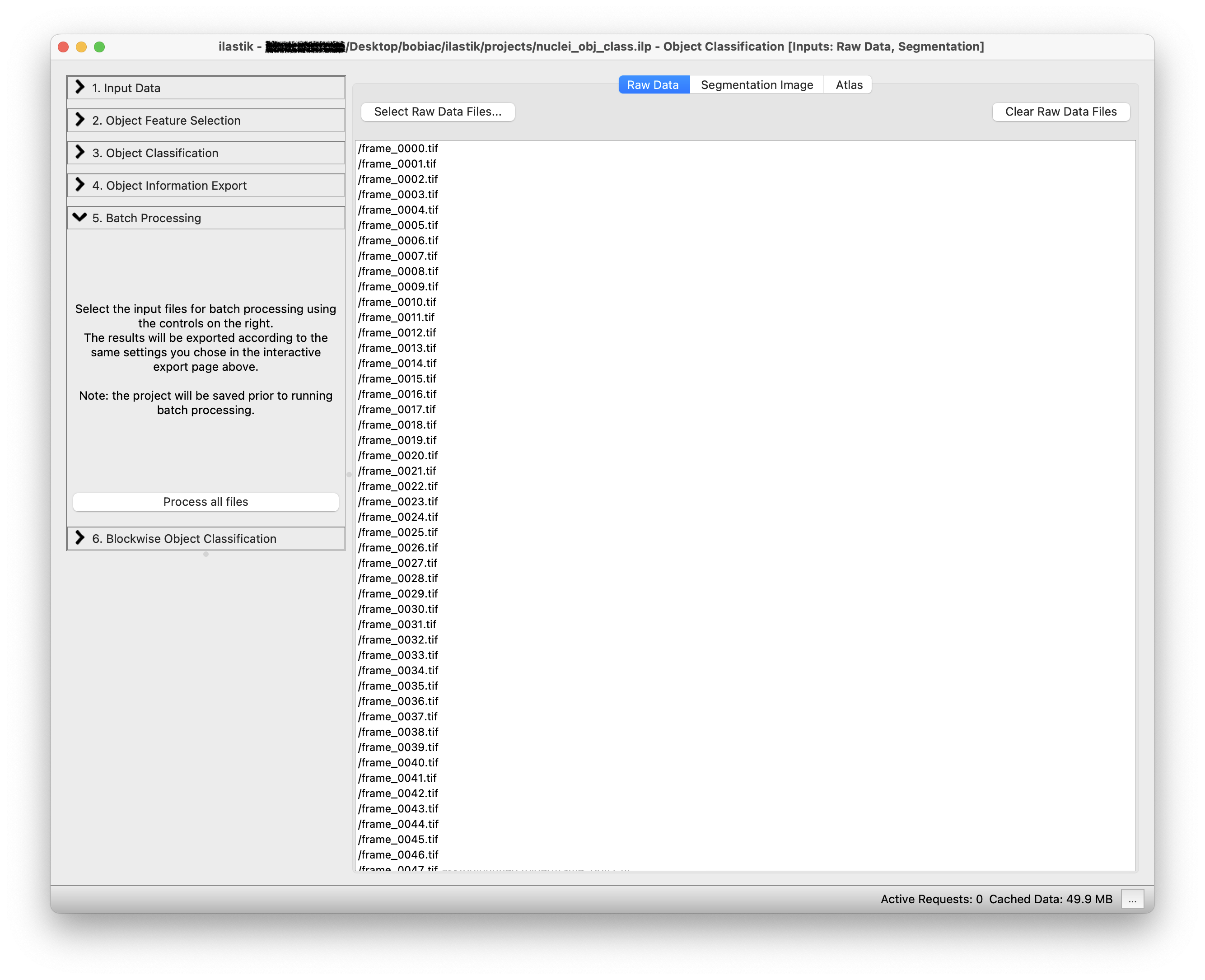1205x980 pixels.
Task: Select frame_0046.tif list entry
Action: [398, 854]
